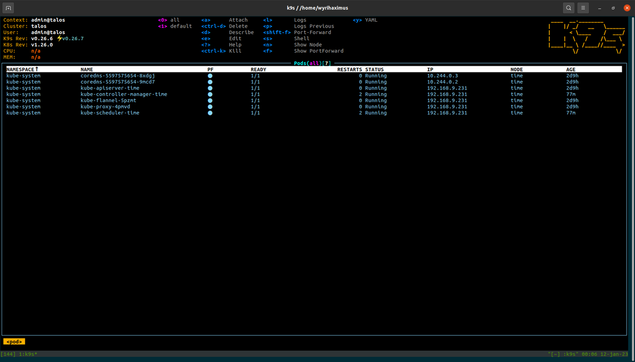The height and width of the screenshot is (362, 635).
Task: Click IP address 10.244.0.3
Action: click(443, 76)
